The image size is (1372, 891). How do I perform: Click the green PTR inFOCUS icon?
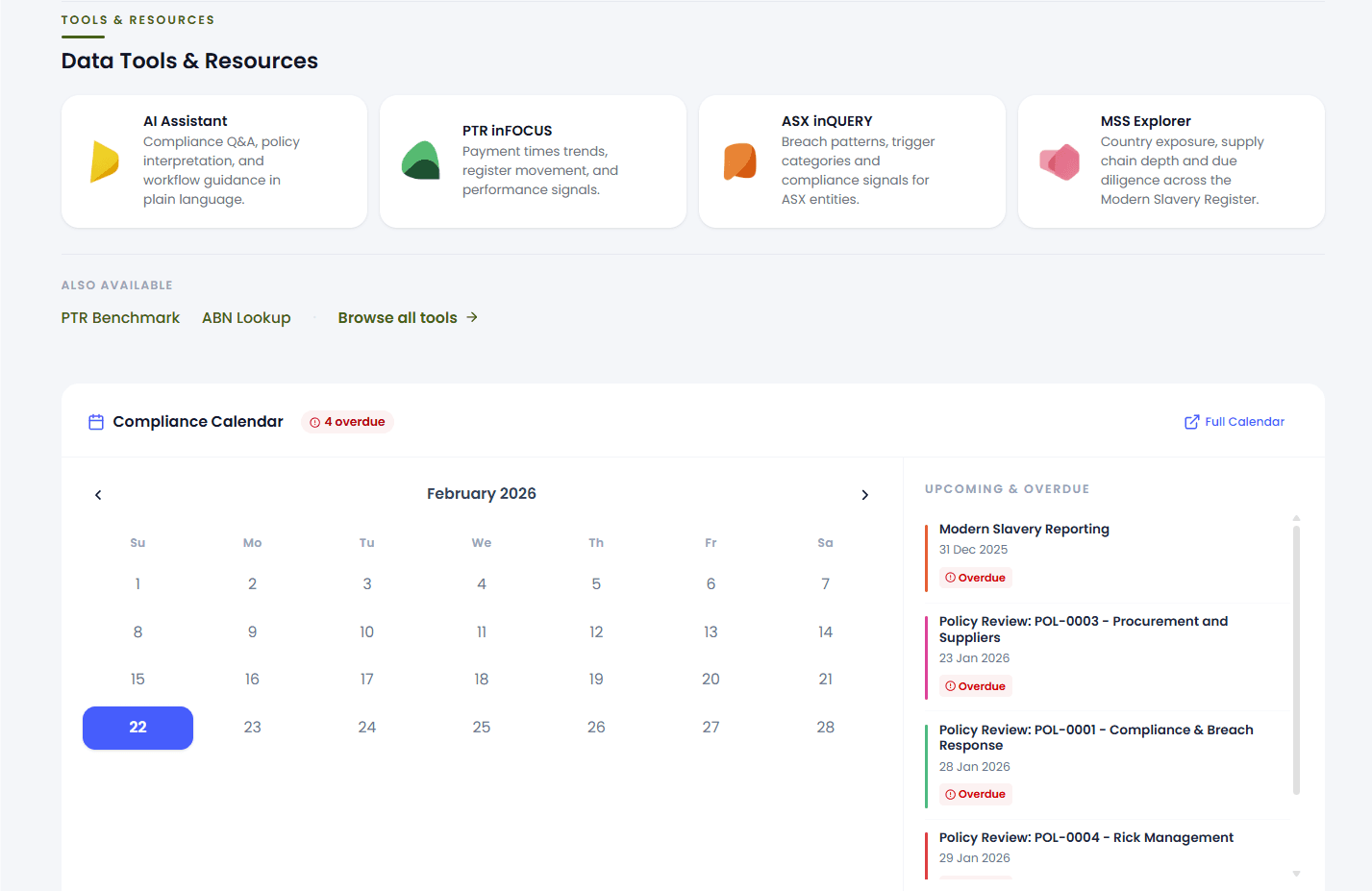(x=421, y=161)
